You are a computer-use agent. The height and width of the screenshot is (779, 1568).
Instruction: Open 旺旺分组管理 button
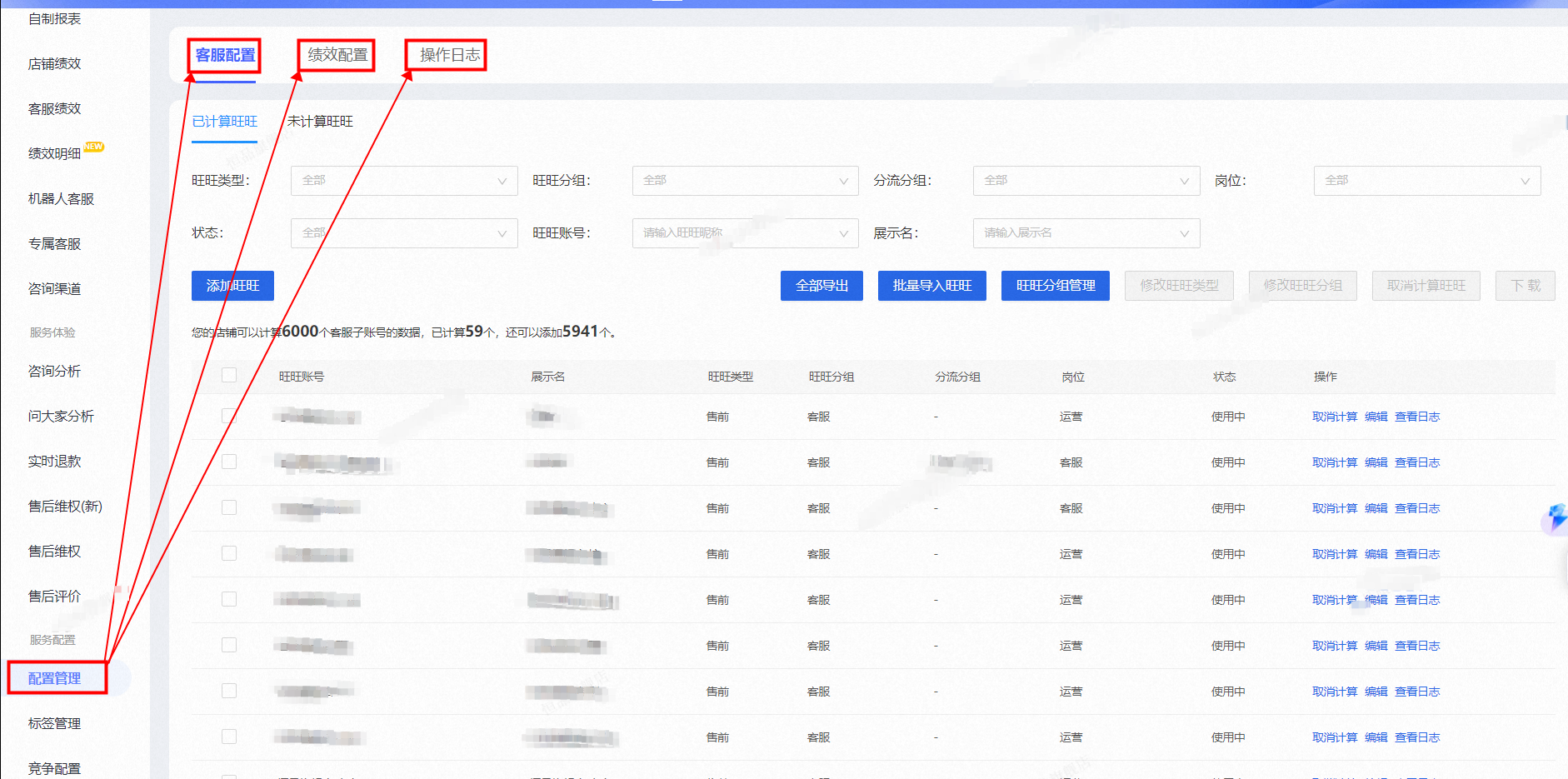1056,286
